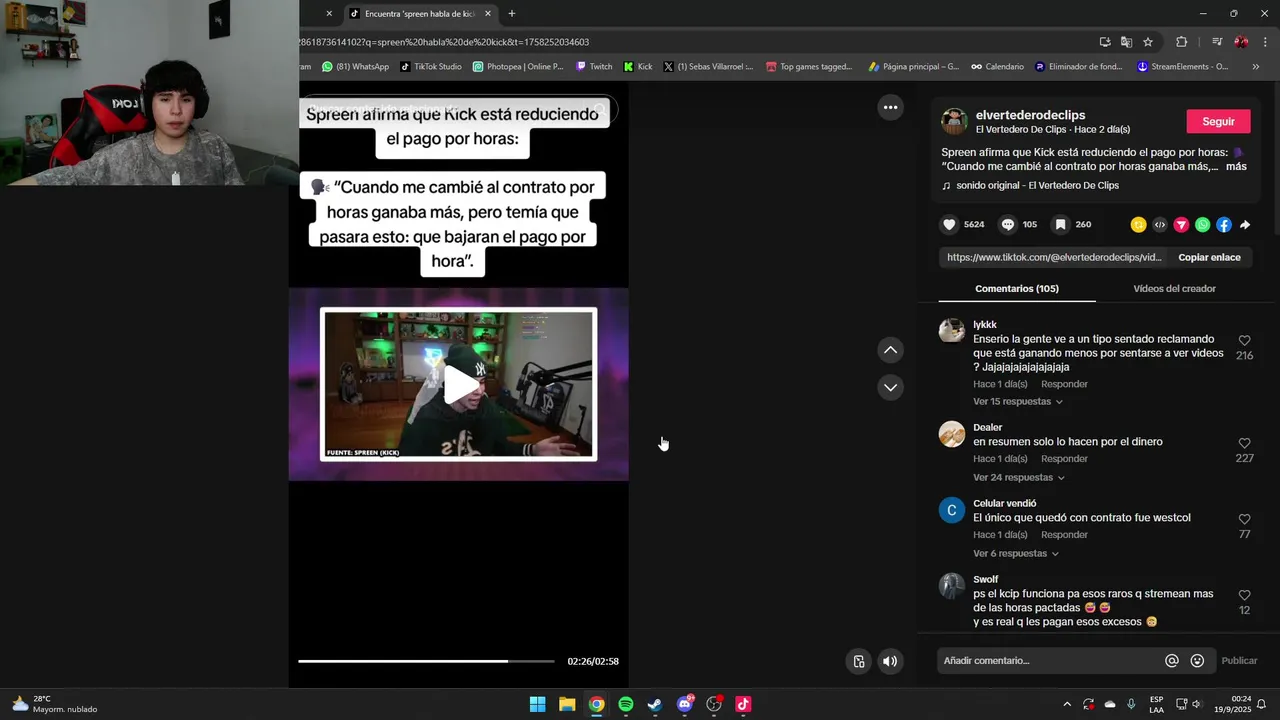Open Discord from the taskbar
Viewport: 1280px width, 720px height.
[x=685, y=704]
